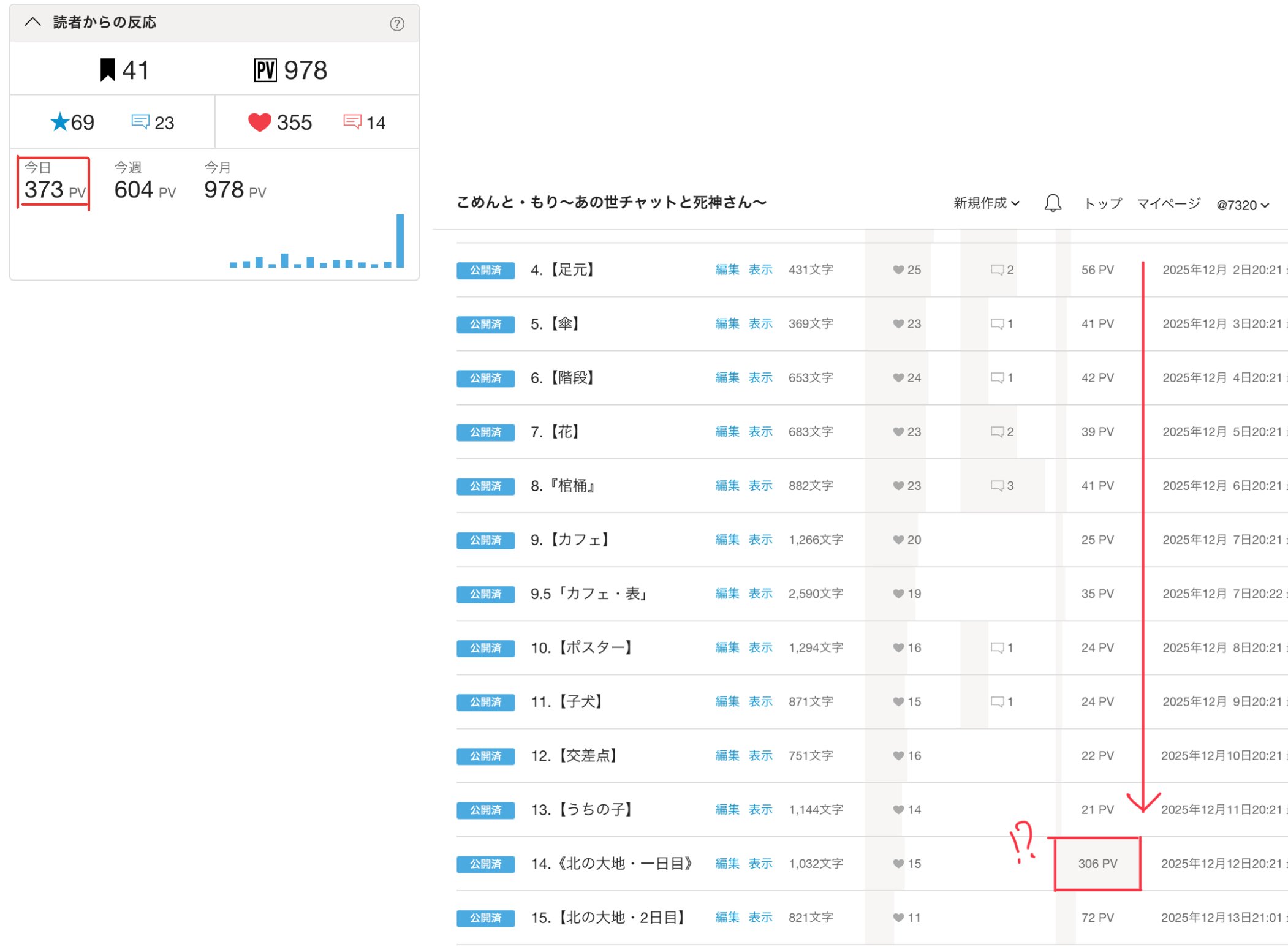1288x947 pixels.
Task: Click 公開済 badge on episode 12 row
Action: click(485, 756)
